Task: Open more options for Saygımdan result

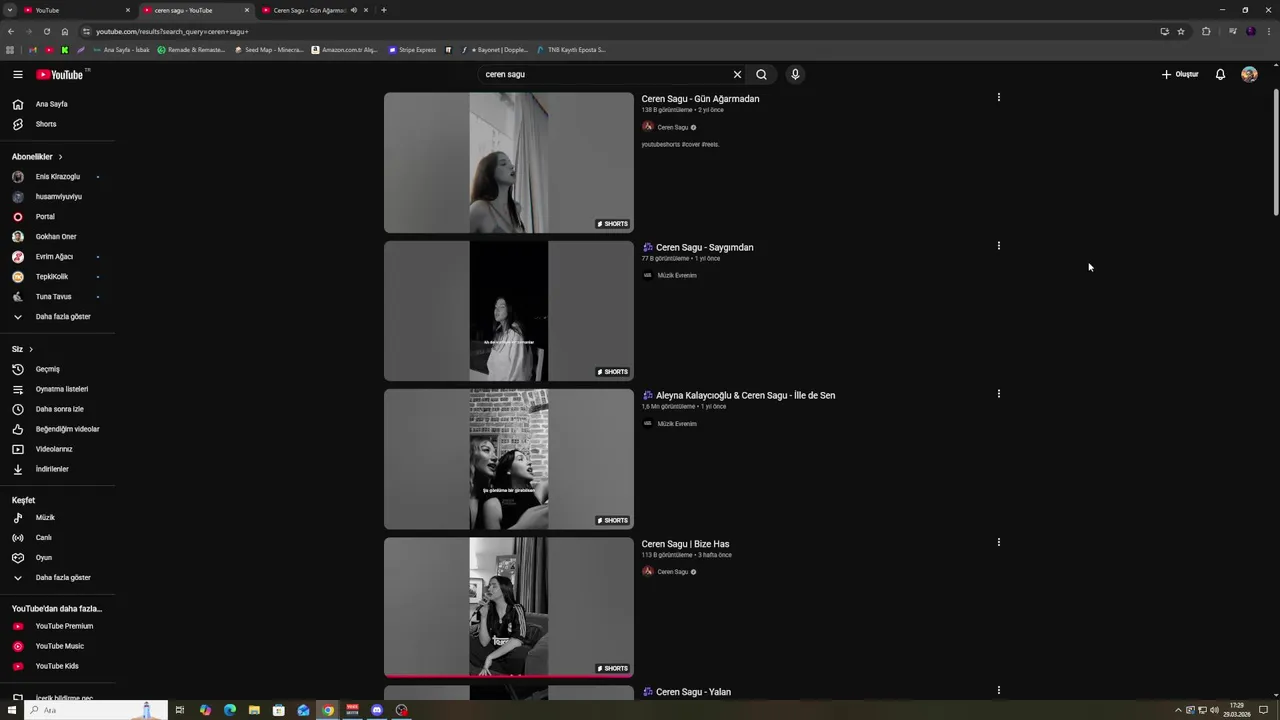Action: 998,245
